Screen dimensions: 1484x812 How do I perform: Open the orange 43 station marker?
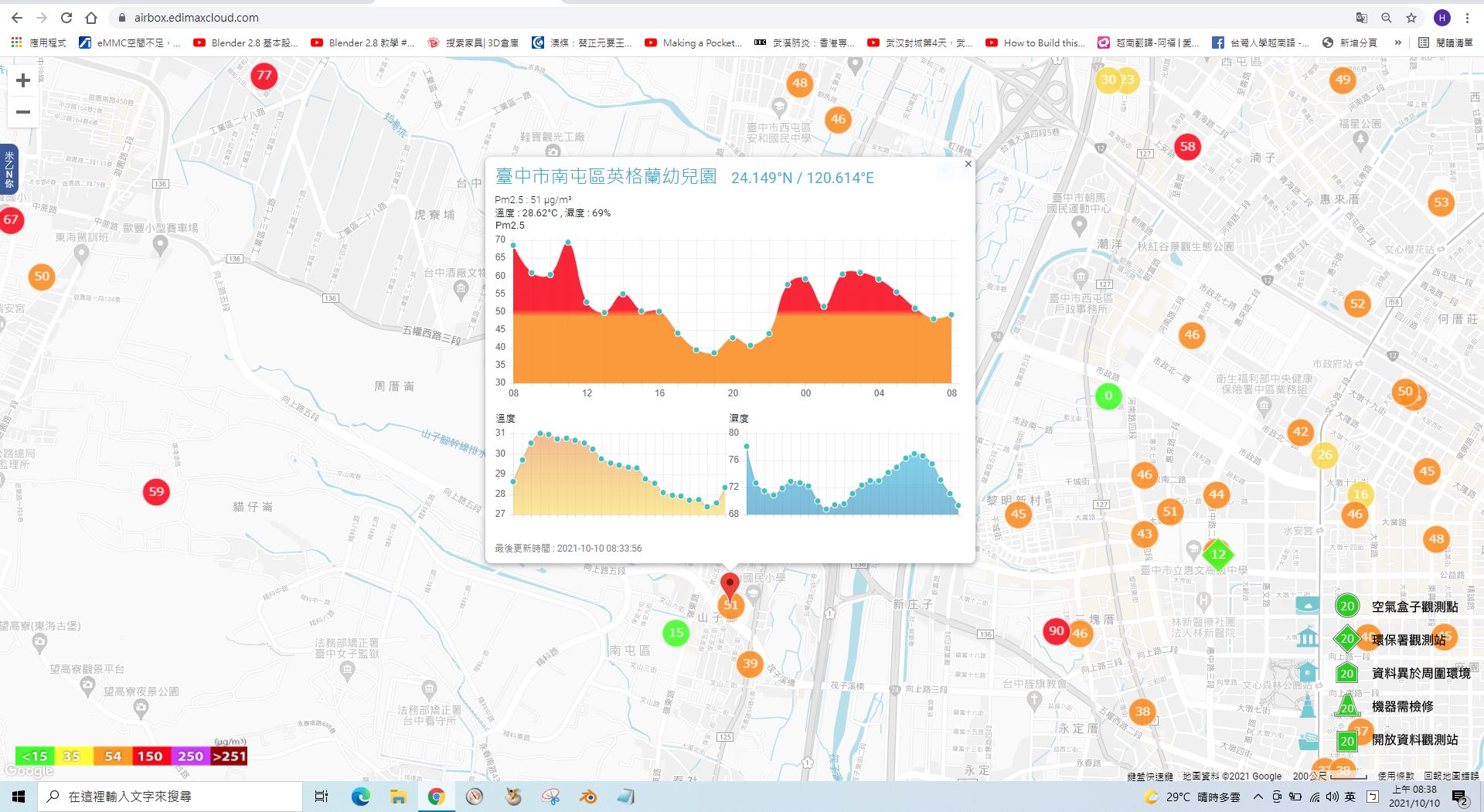(1144, 534)
